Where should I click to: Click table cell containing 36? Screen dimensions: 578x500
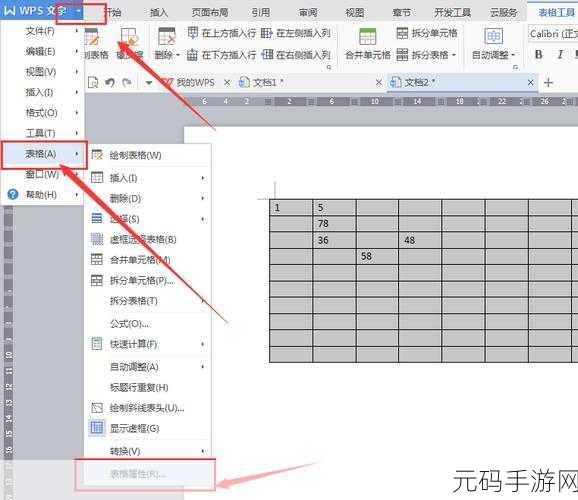pos(334,240)
